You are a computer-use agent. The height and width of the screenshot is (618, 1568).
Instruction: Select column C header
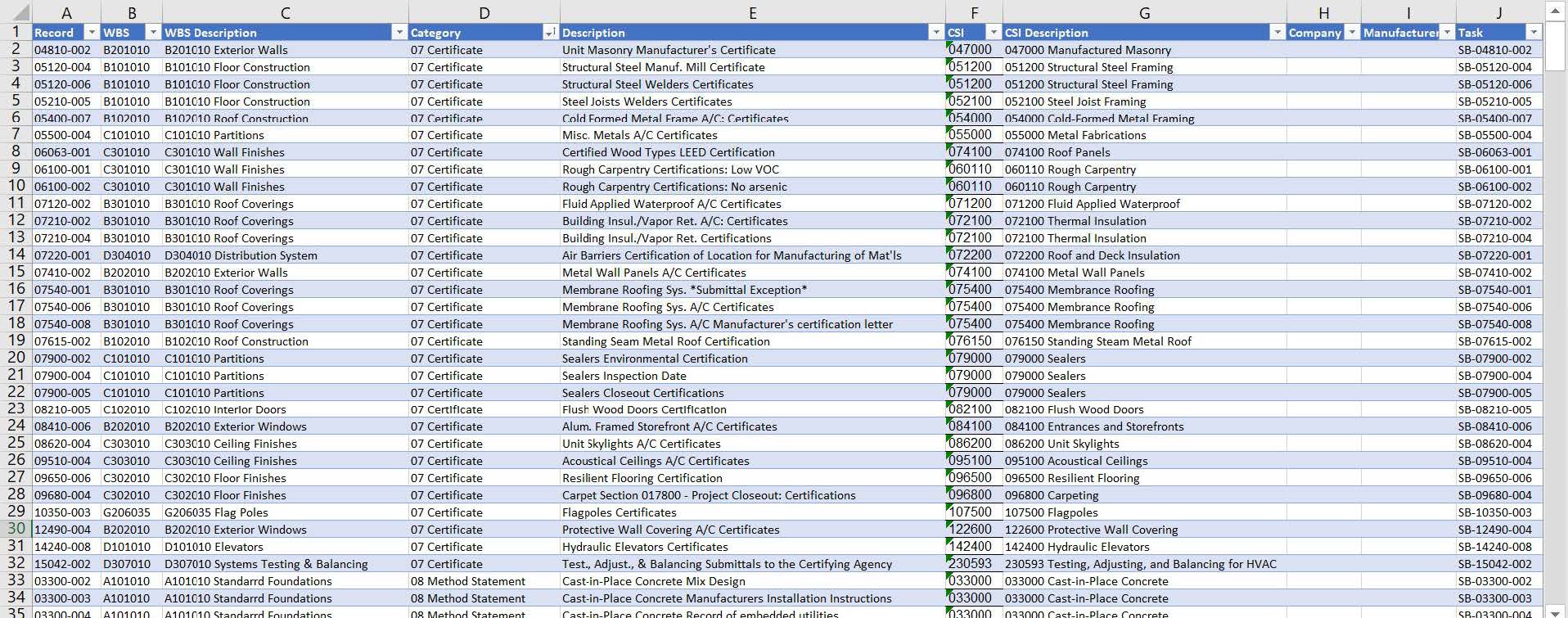pyautogui.click(x=285, y=12)
